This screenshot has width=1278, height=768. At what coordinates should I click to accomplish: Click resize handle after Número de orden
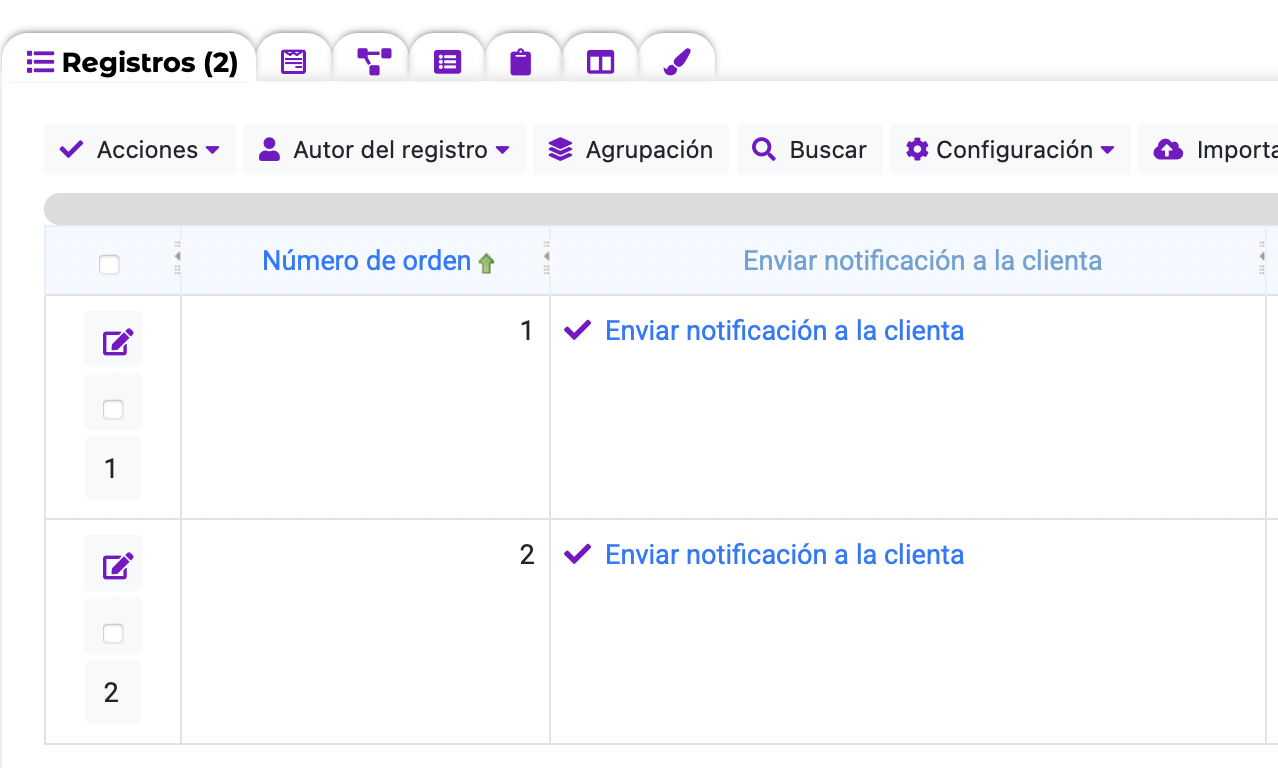pyautogui.click(x=546, y=258)
